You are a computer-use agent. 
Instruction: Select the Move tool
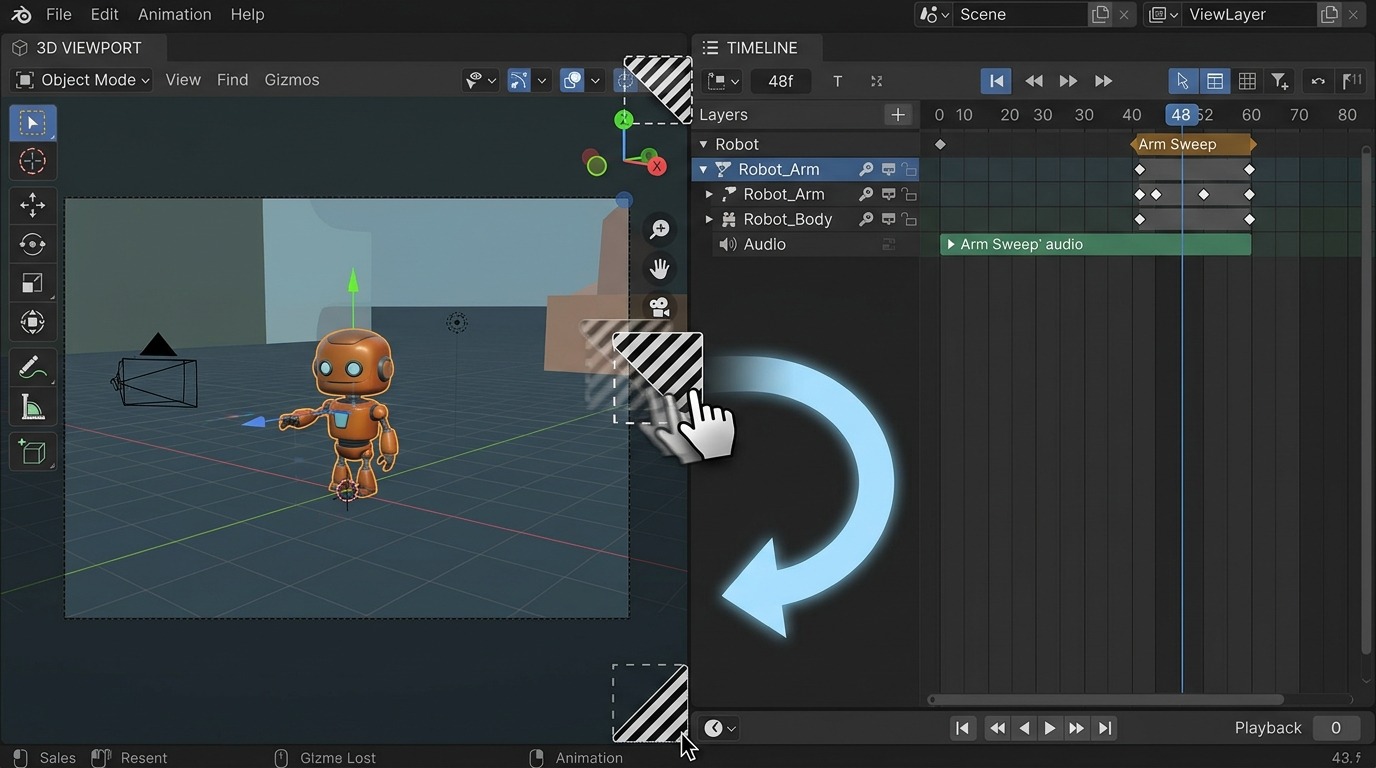pos(33,205)
